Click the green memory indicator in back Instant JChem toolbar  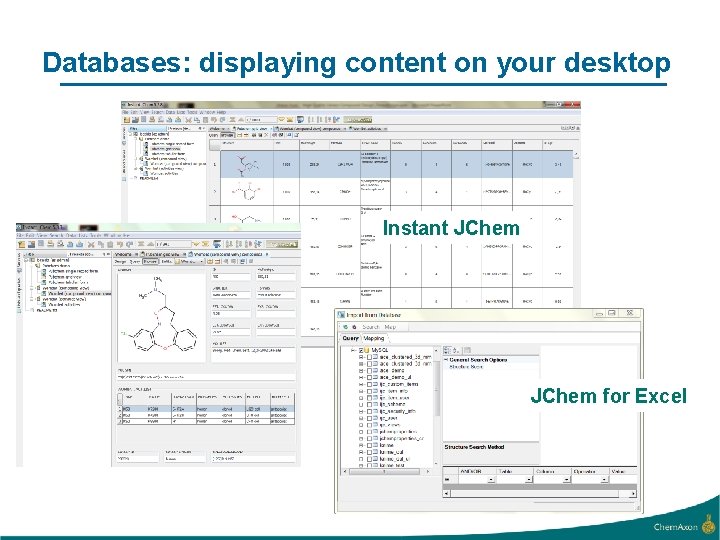(357, 120)
